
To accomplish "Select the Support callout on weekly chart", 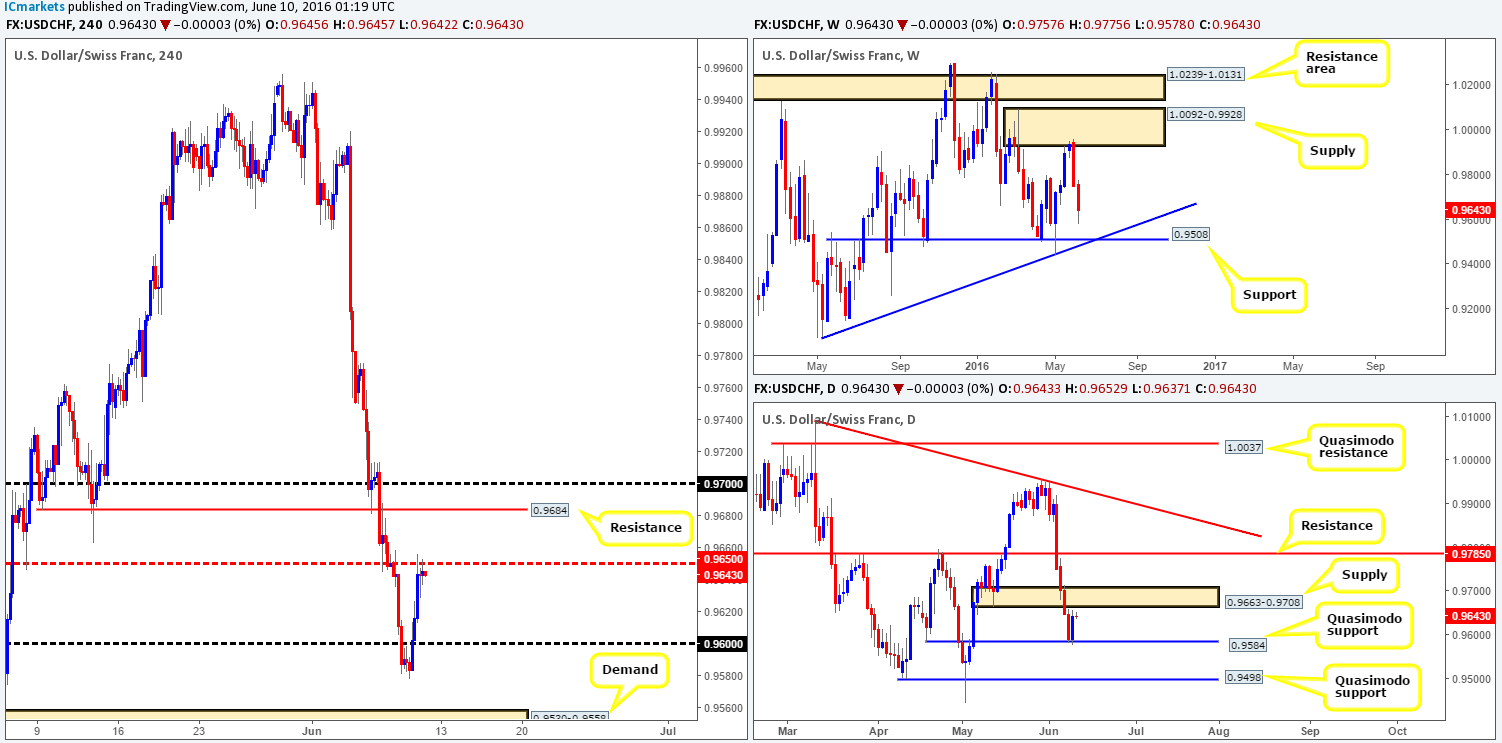I will click(x=1270, y=294).
